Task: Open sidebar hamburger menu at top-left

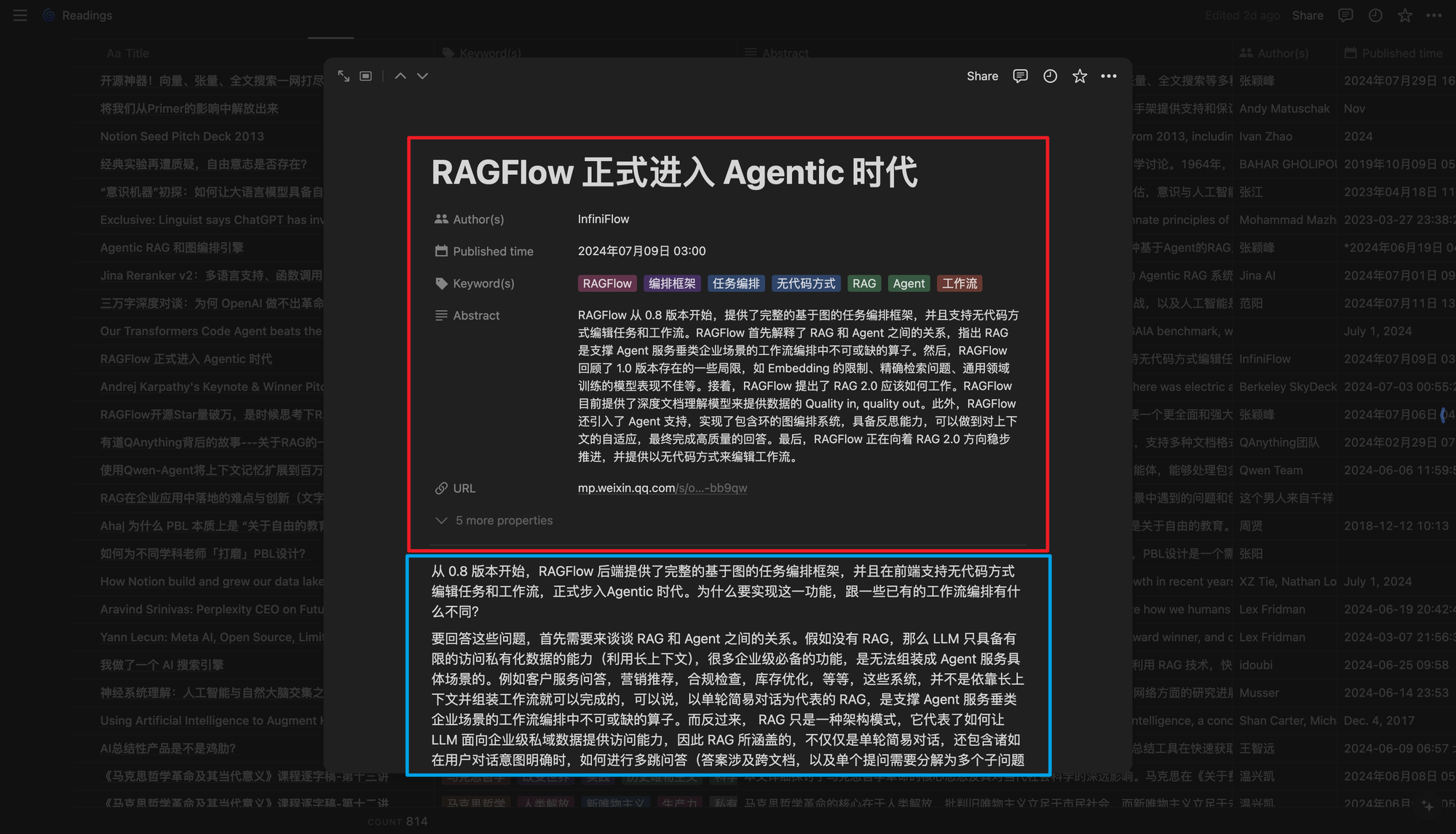Action: (20, 15)
